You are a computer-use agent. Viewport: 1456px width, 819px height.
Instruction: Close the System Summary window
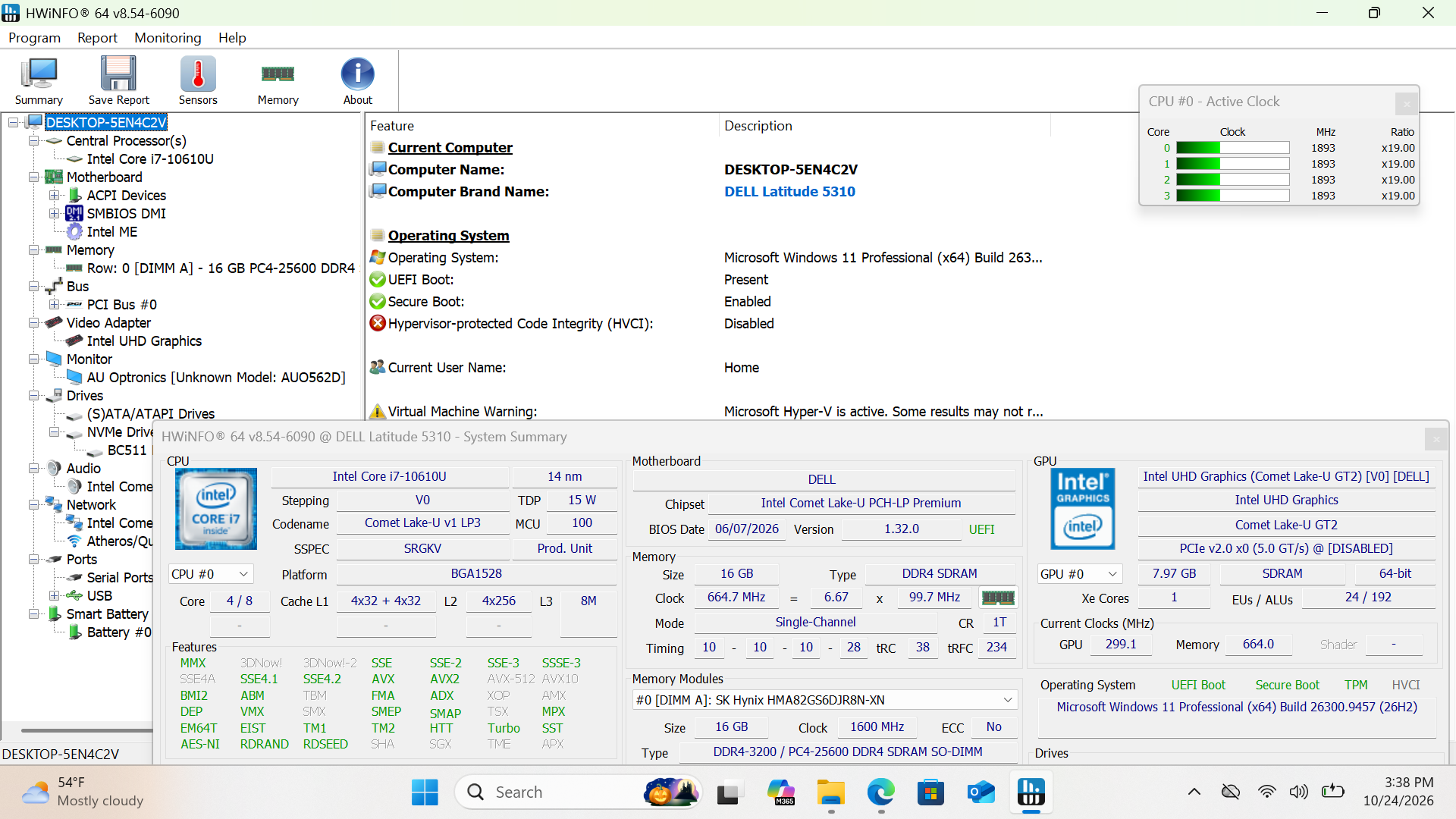pos(1436,438)
